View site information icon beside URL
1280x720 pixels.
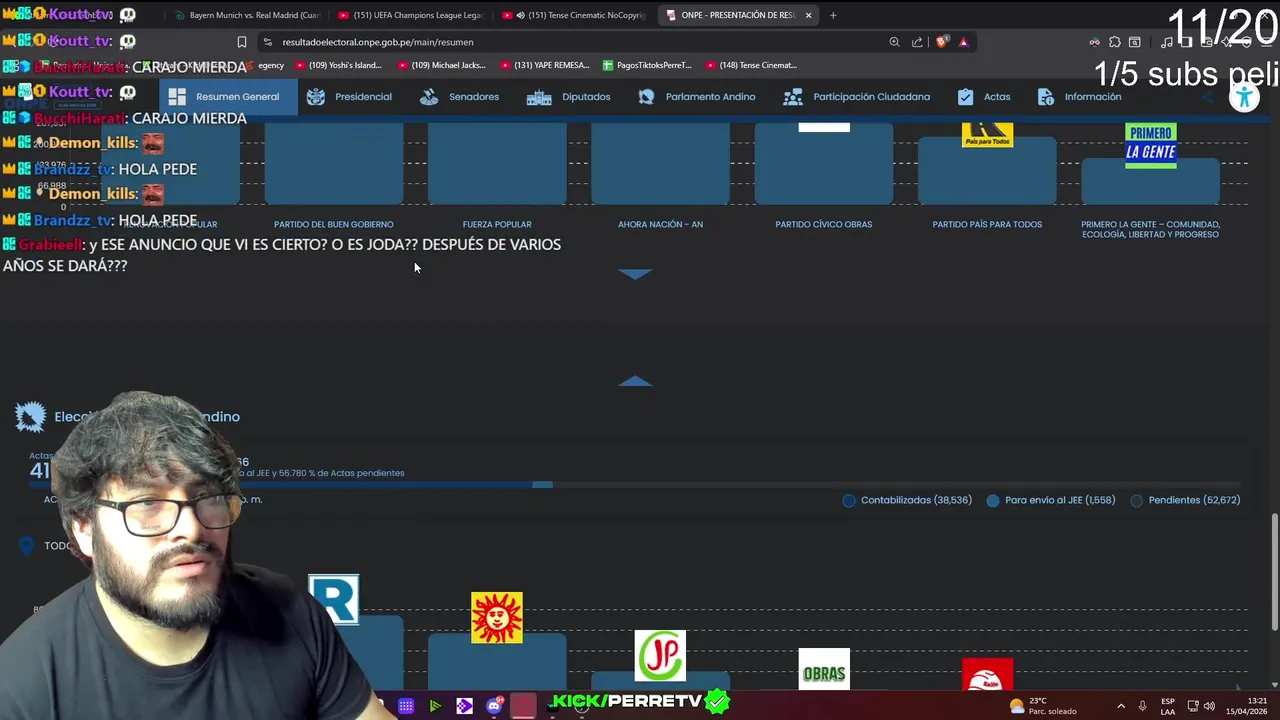(267, 42)
